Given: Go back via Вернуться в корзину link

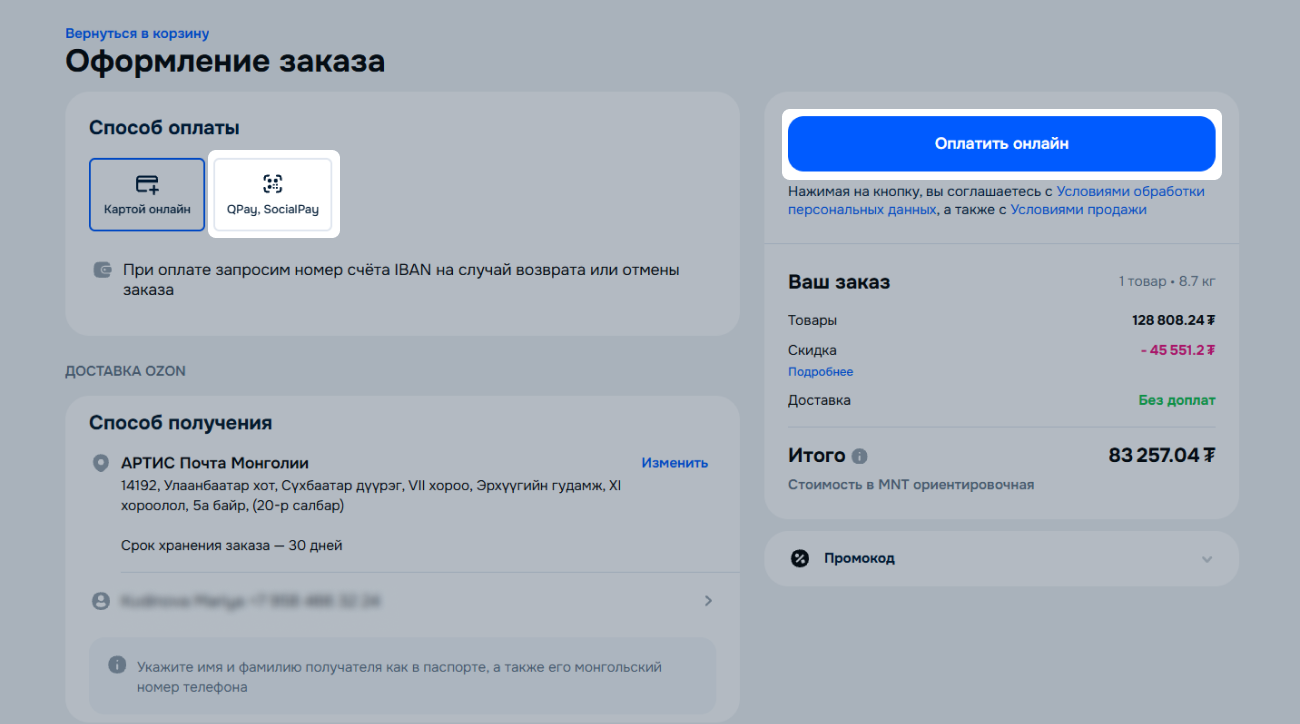Looking at the screenshot, I should (137, 34).
